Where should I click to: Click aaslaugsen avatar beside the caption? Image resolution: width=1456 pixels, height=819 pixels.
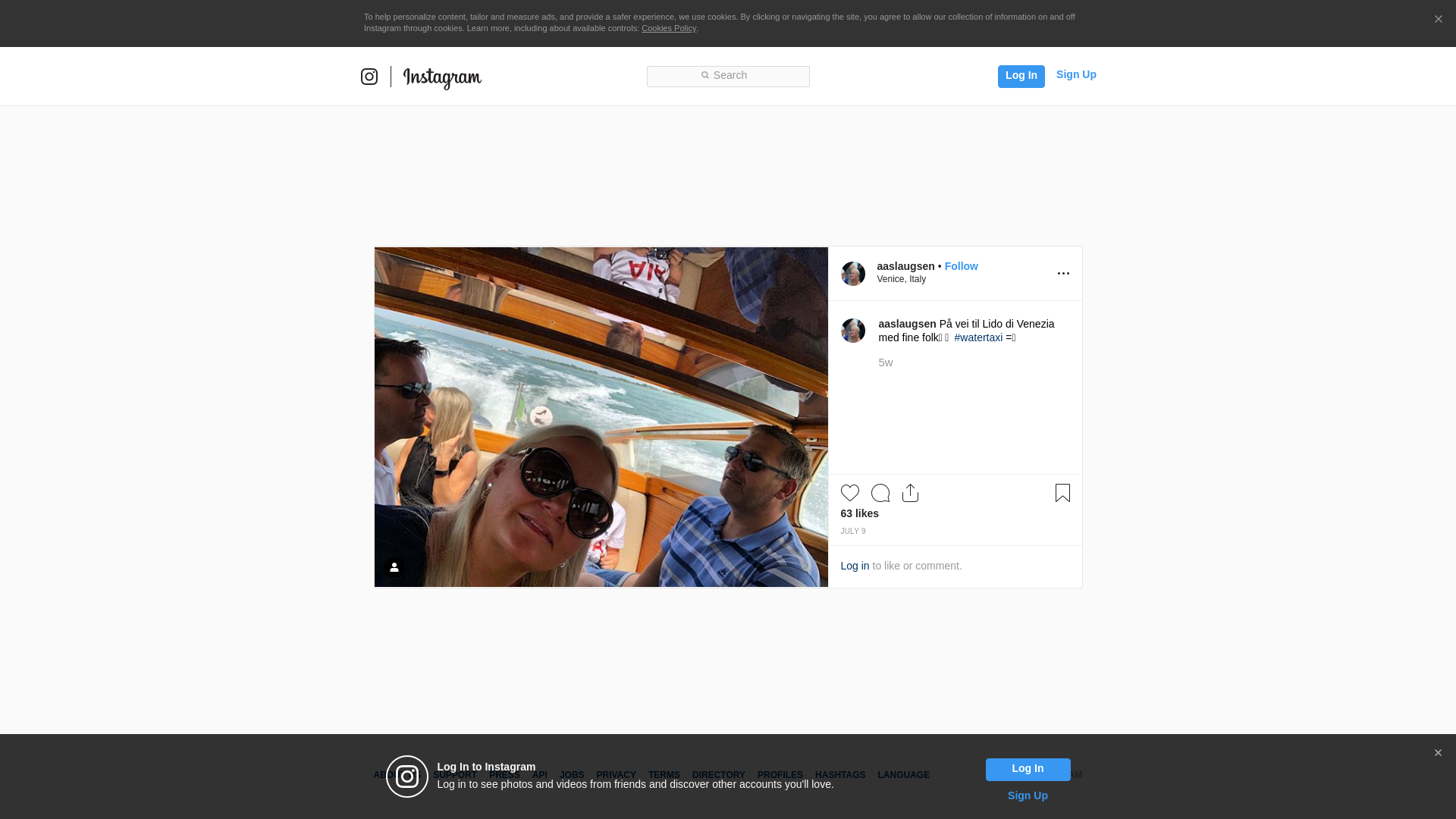(x=853, y=331)
